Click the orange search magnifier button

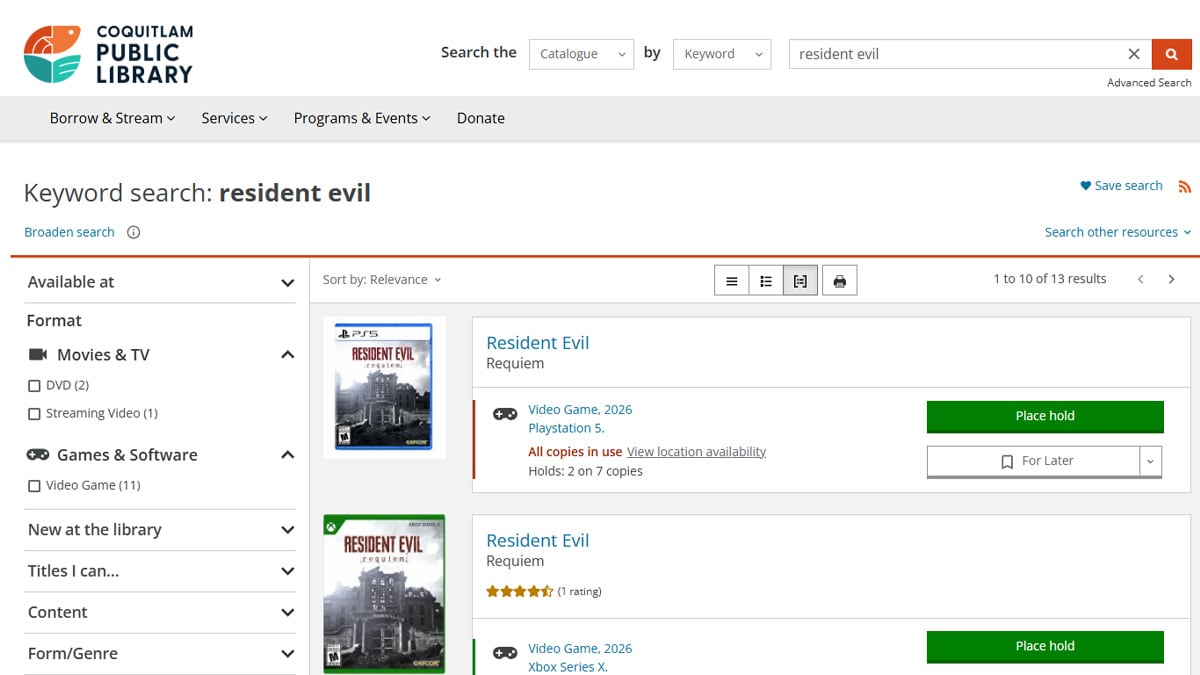(x=1171, y=54)
